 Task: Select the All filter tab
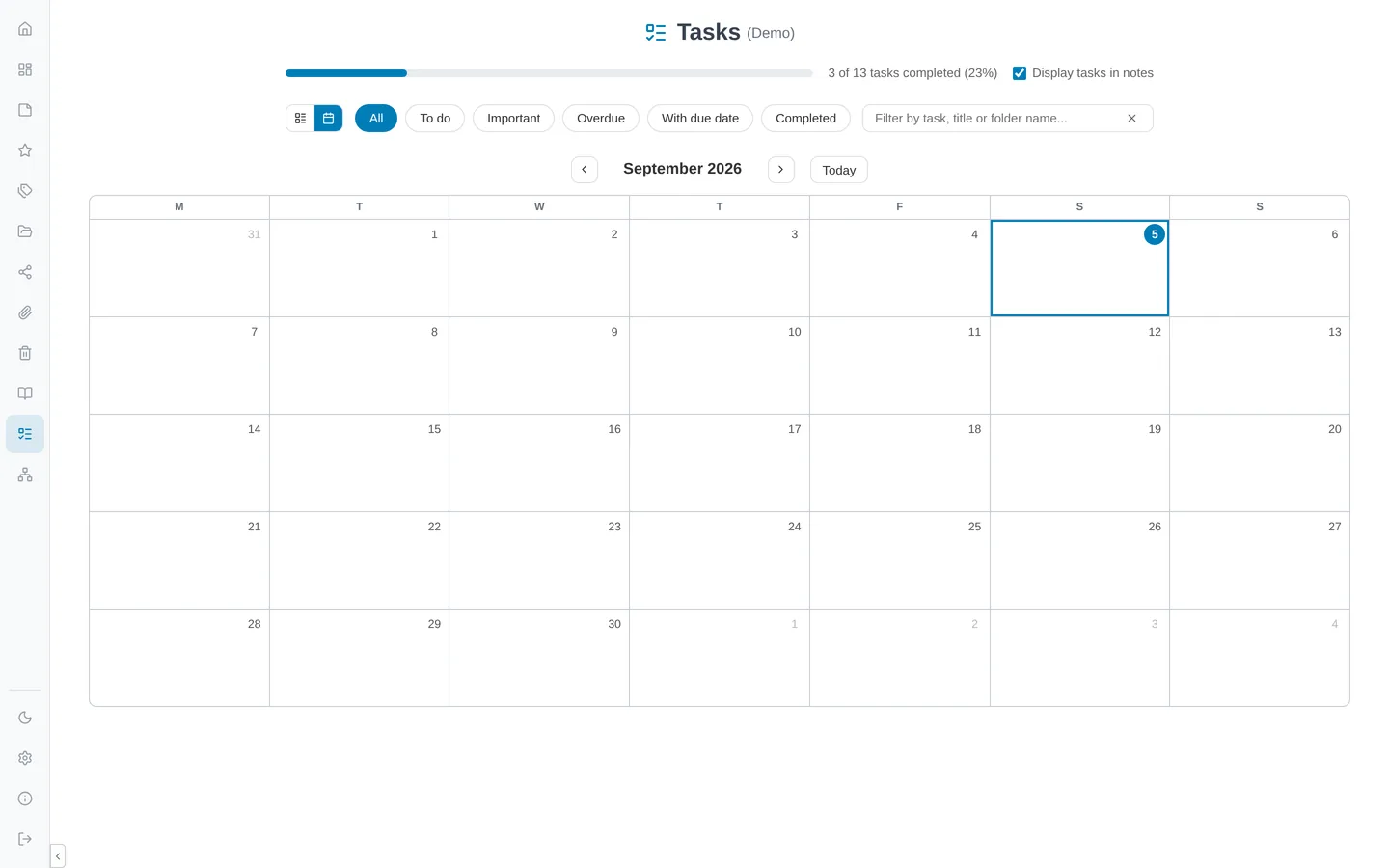pos(376,118)
